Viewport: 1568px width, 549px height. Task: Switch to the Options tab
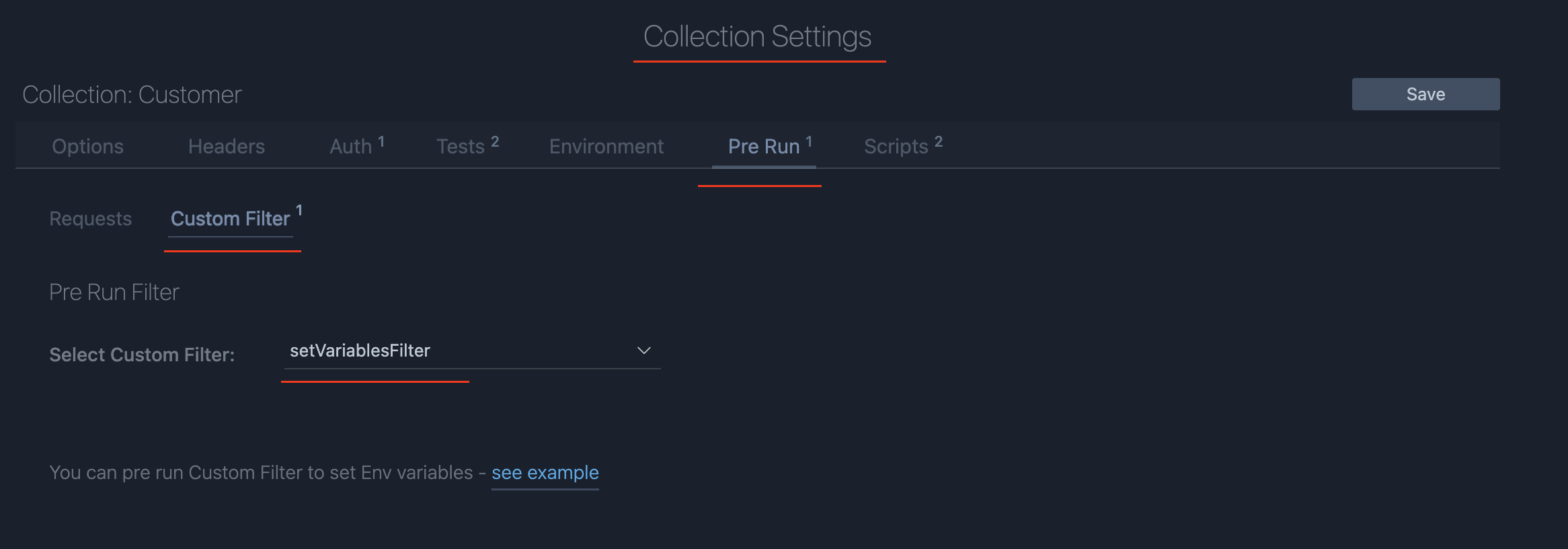tap(87, 145)
